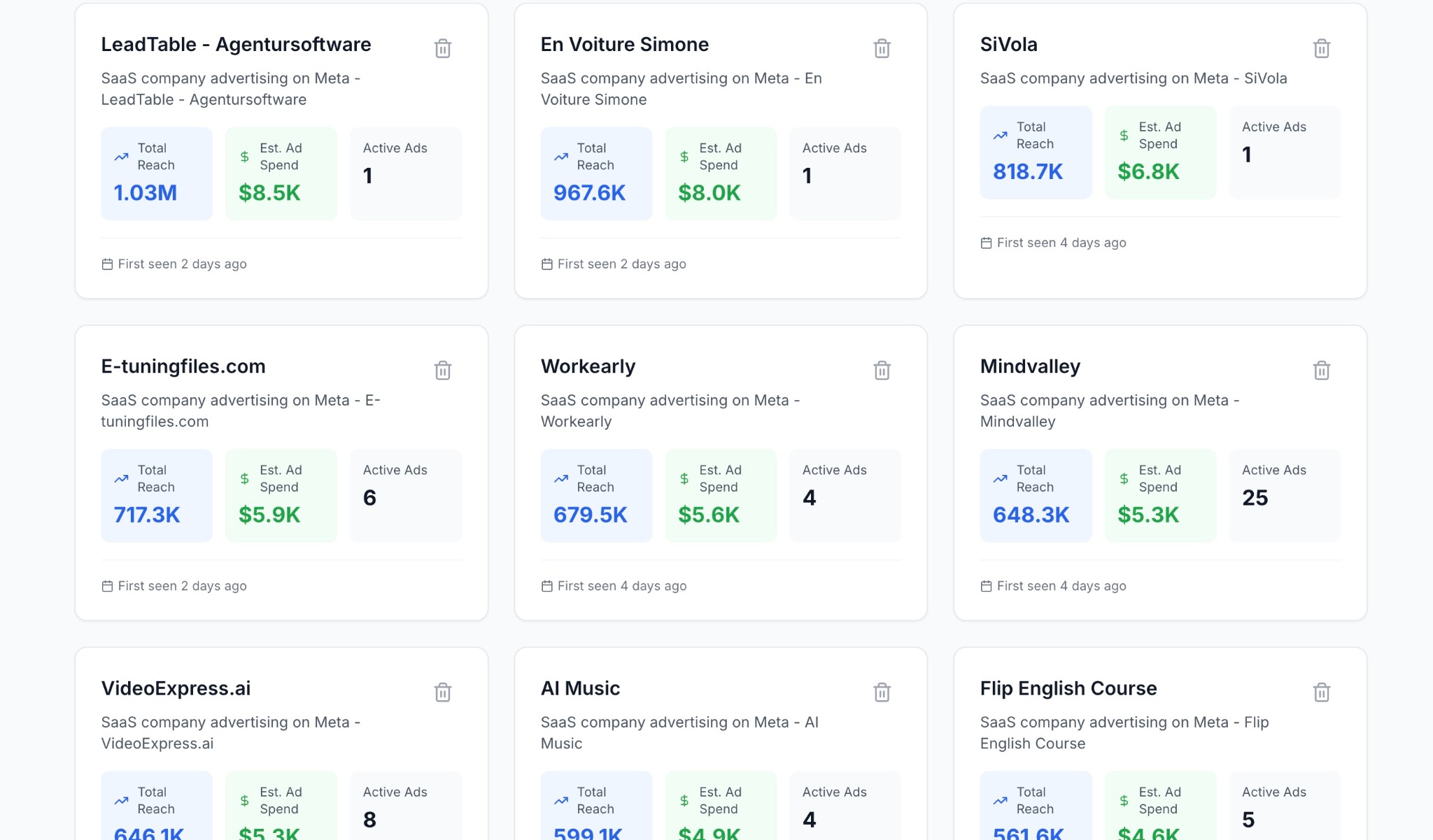Open the Mindvalley card title
This screenshot has width=1433, height=840.
[x=1030, y=366]
